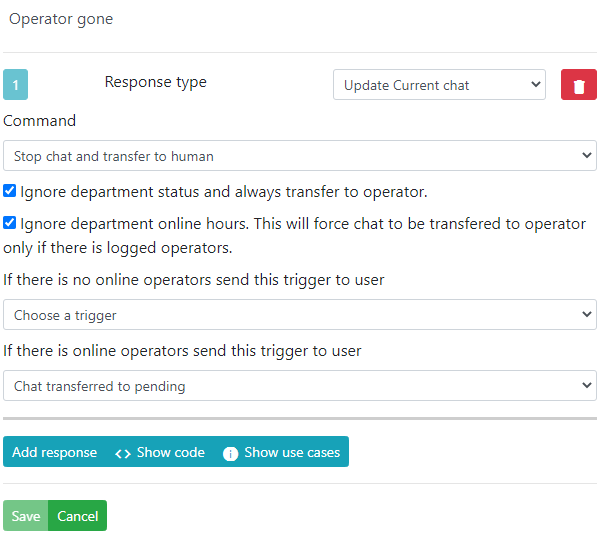Click the Response type label
The height and width of the screenshot is (538, 605).
pos(155,82)
